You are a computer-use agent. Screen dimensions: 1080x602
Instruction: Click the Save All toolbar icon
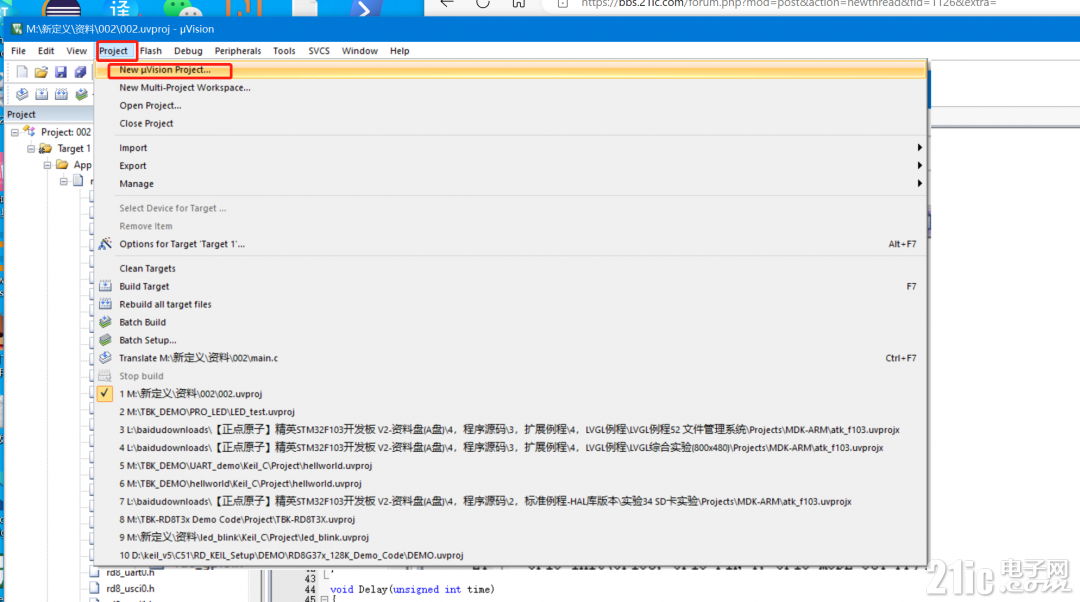click(x=81, y=72)
